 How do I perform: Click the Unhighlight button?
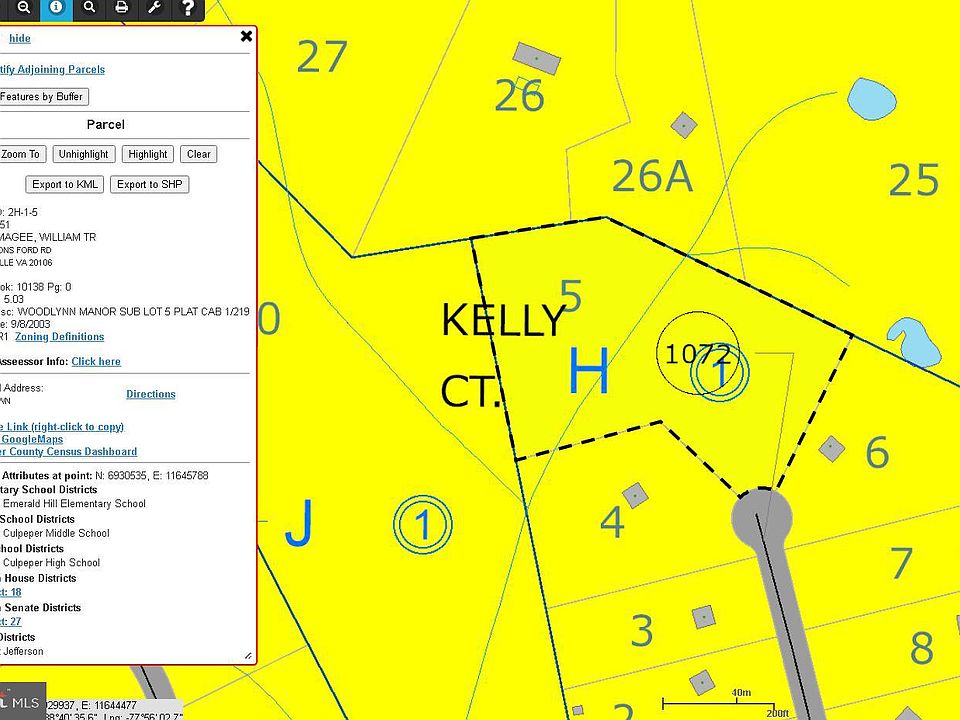click(83, 154)
